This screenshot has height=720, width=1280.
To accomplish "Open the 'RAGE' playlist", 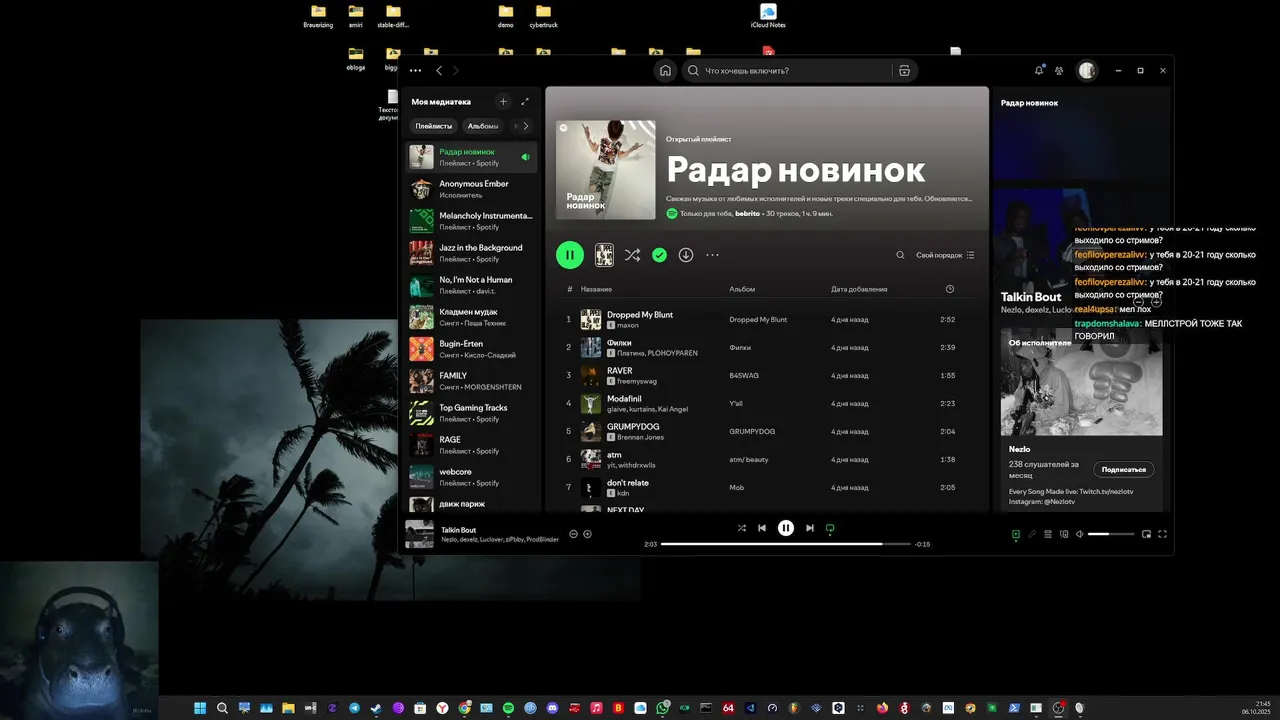I will tap(471, 445).
